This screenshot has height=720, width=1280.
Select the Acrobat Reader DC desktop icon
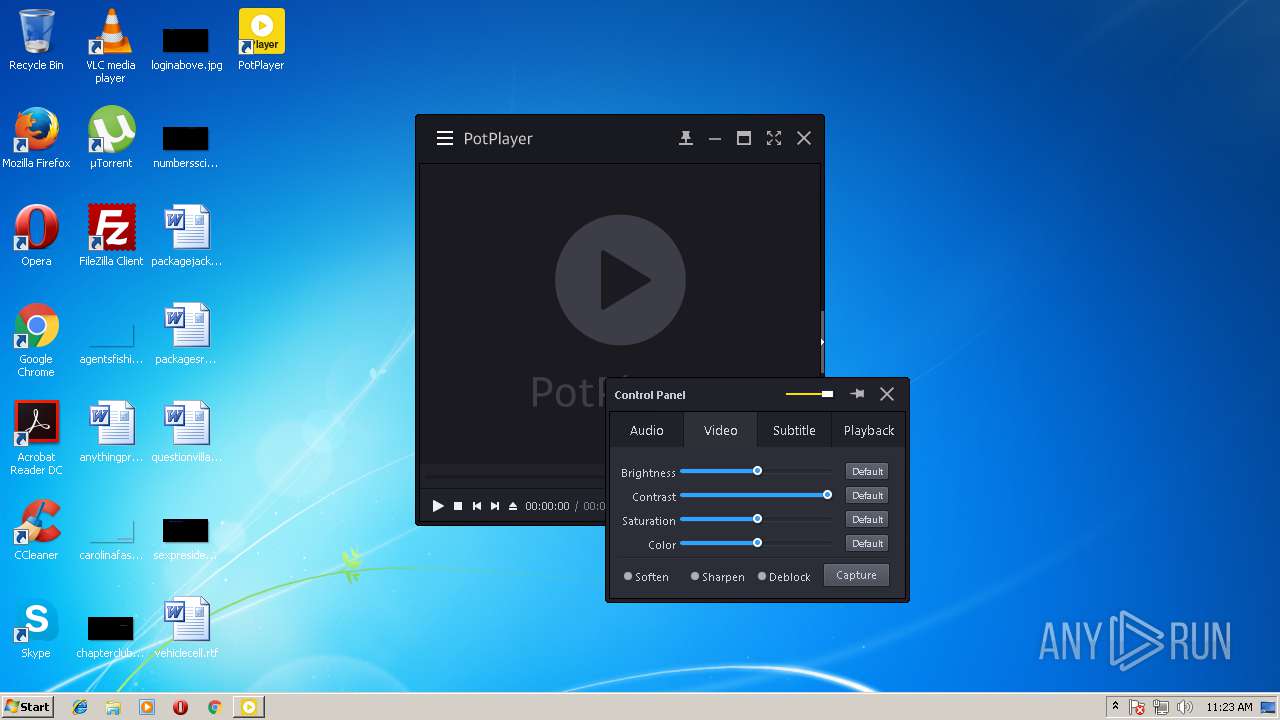pos(36,438)
